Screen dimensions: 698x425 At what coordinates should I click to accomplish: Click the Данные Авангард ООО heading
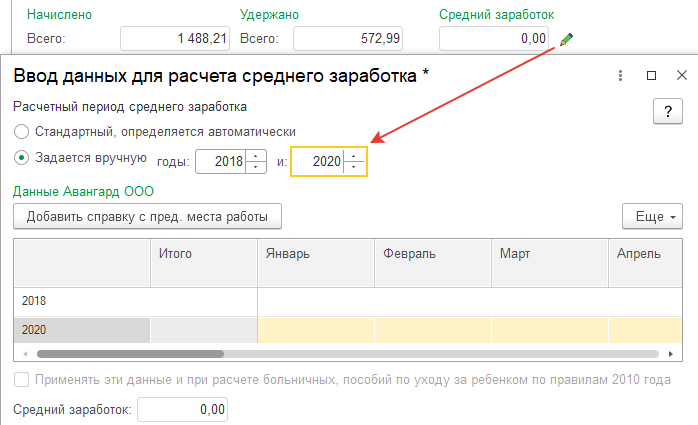(x=83, y=191)
